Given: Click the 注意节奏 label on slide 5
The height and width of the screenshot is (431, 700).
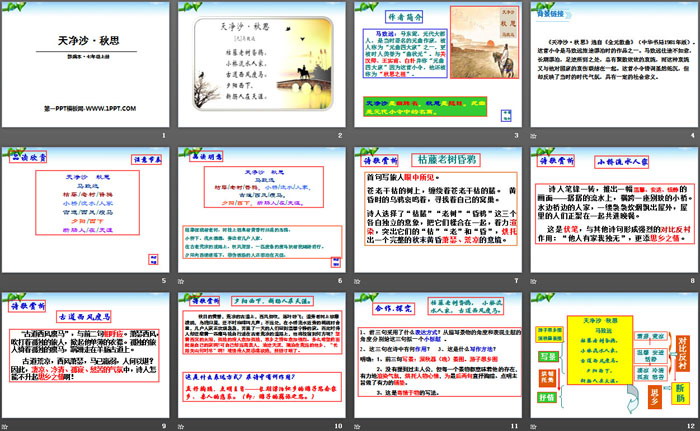Looking at the screenshot, I should (x=143, y=158).
